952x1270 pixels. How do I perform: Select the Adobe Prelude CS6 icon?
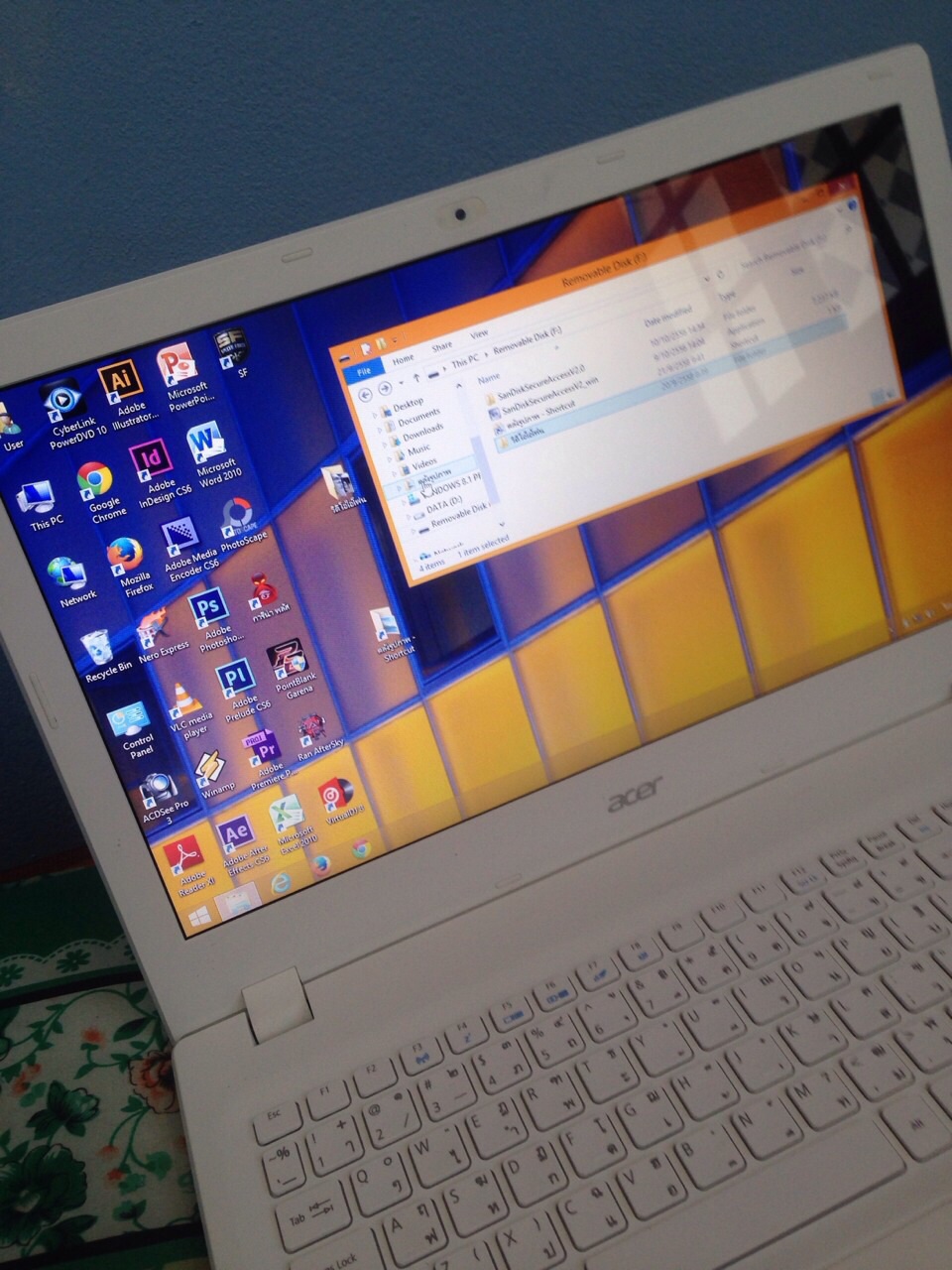(x=241, y=691)
